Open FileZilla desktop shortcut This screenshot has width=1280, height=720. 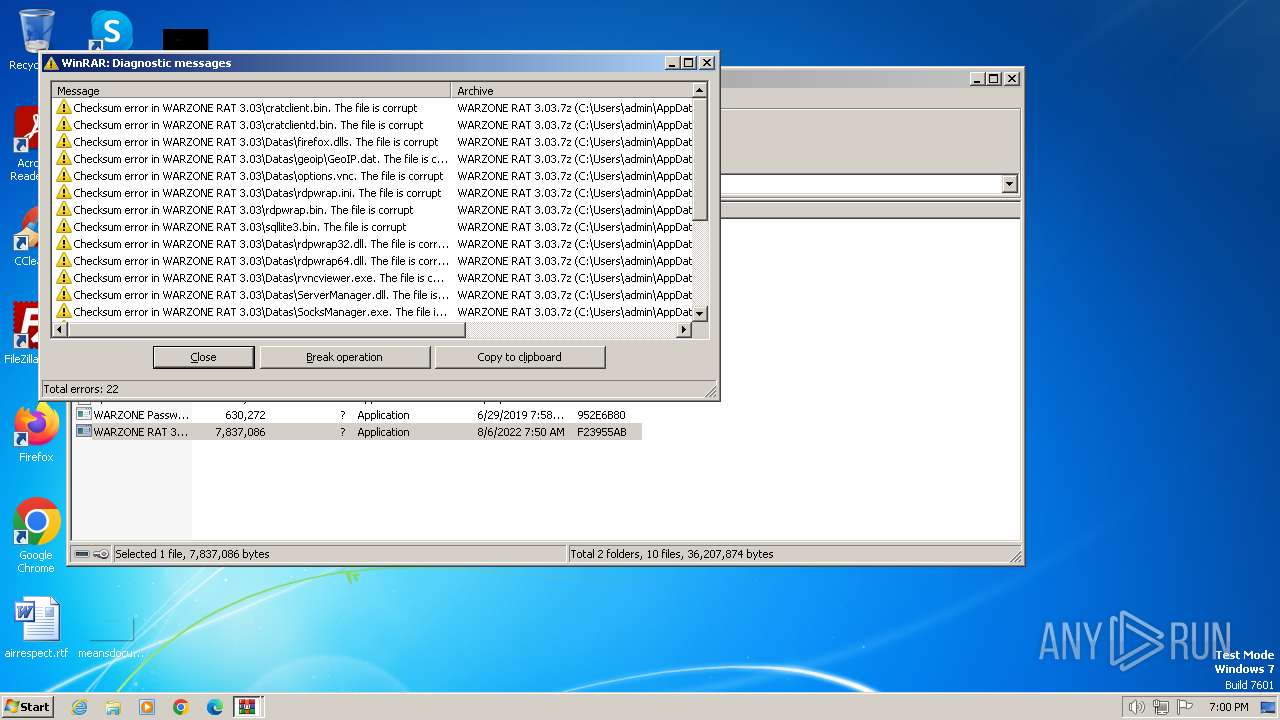click(x=28, y=324)
